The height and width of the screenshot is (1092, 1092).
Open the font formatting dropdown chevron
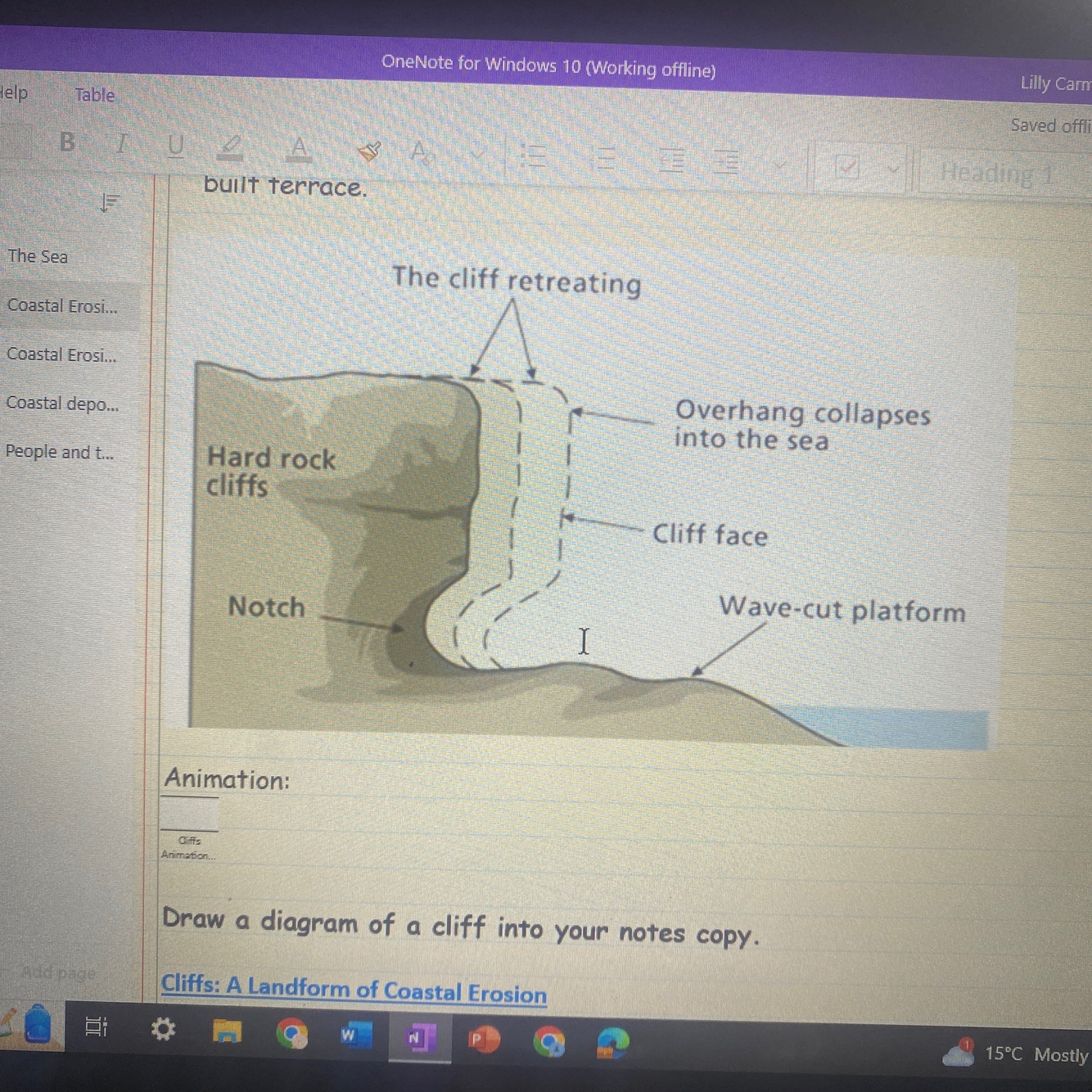[477, 153]
